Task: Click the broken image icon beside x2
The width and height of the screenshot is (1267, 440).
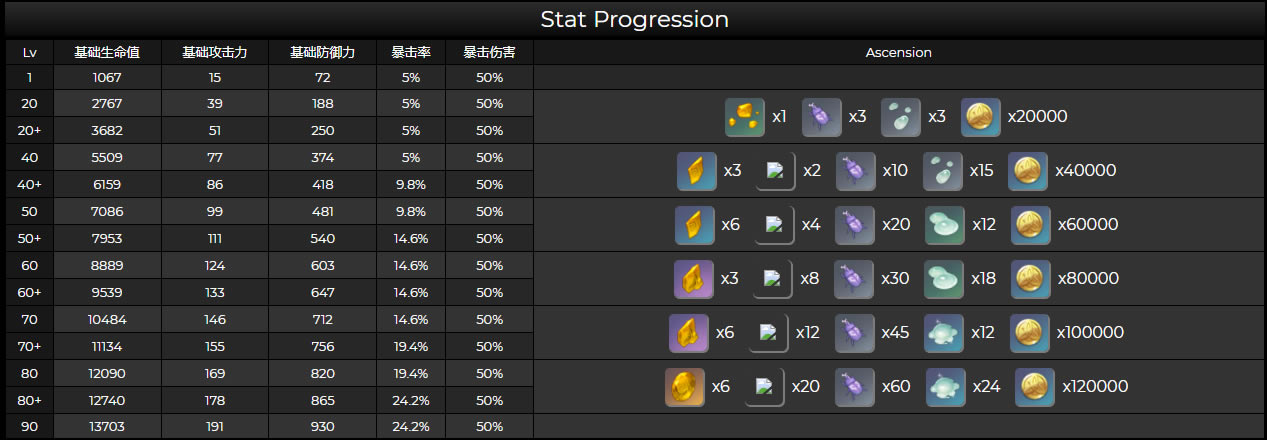Action: [x=775, y=171]
